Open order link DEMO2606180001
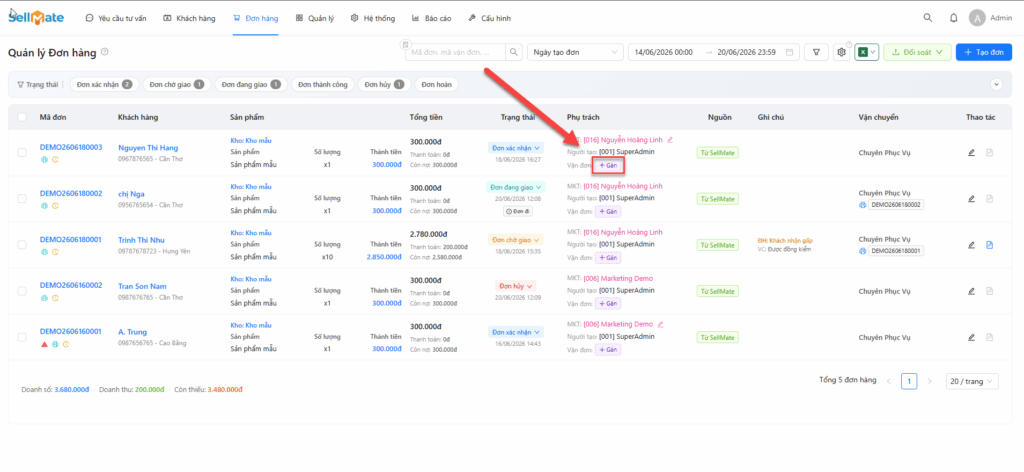The image size is (1024, 472). (71, 239)
